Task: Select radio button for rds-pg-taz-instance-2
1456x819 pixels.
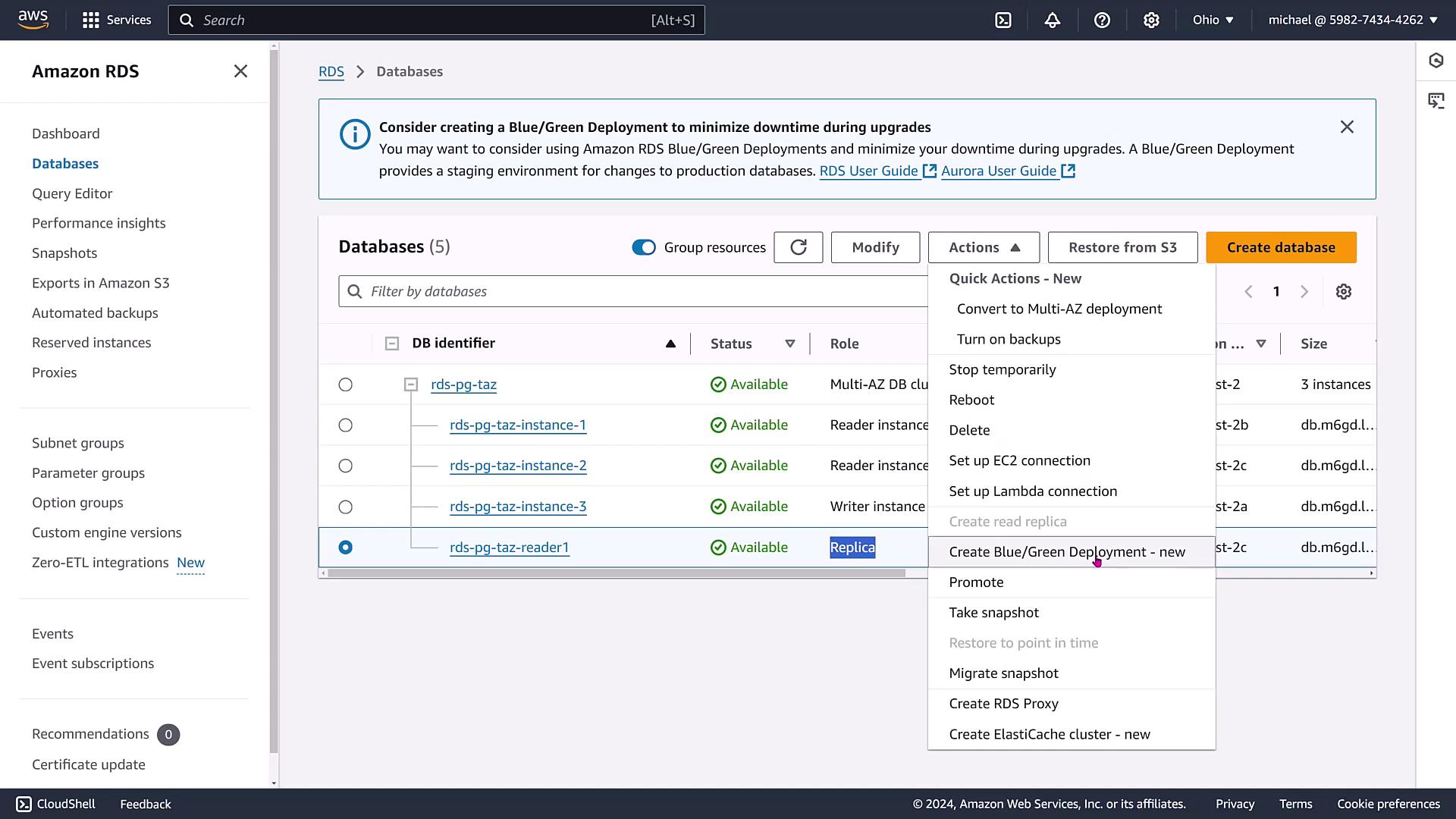Action: 345,466
